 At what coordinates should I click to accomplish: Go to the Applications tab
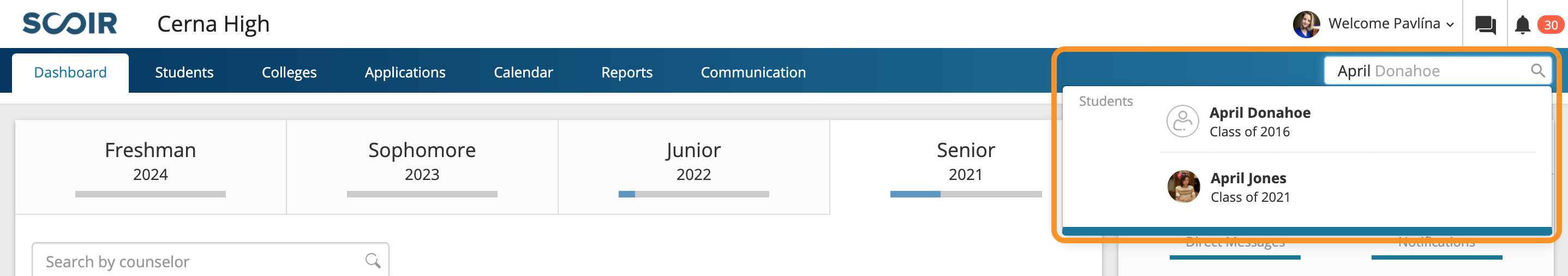click(x=405, y=73)
